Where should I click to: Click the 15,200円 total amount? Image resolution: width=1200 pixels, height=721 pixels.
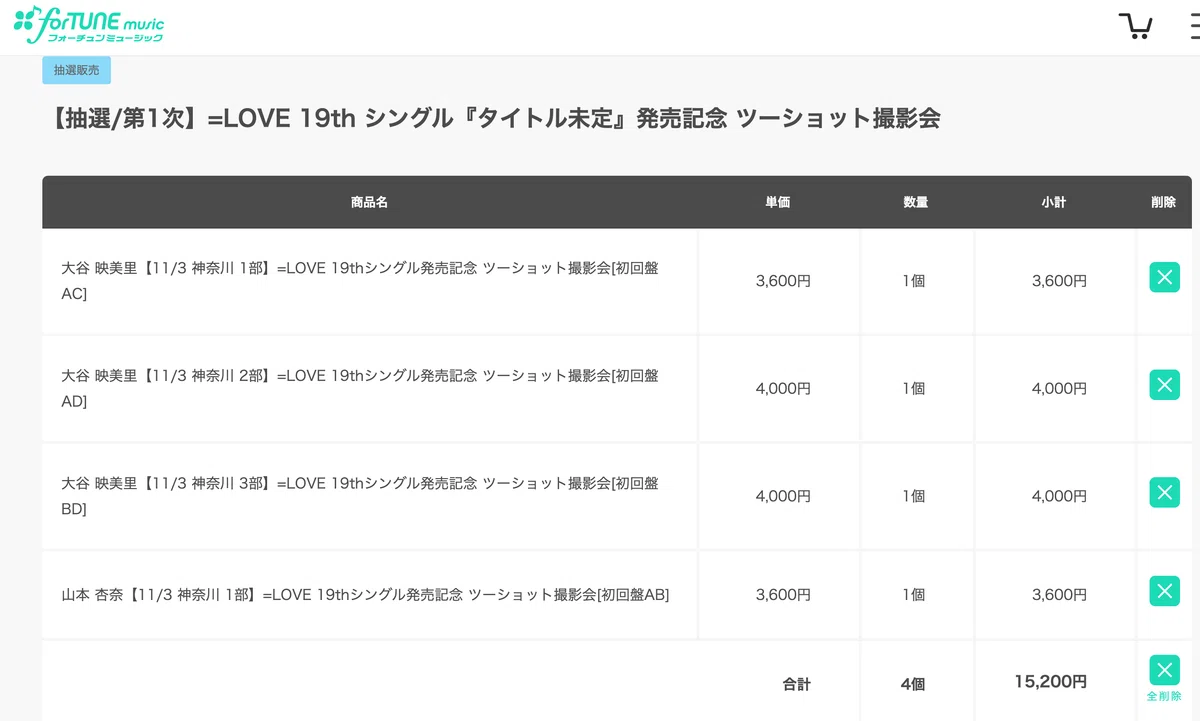(x=1050, y=682)
